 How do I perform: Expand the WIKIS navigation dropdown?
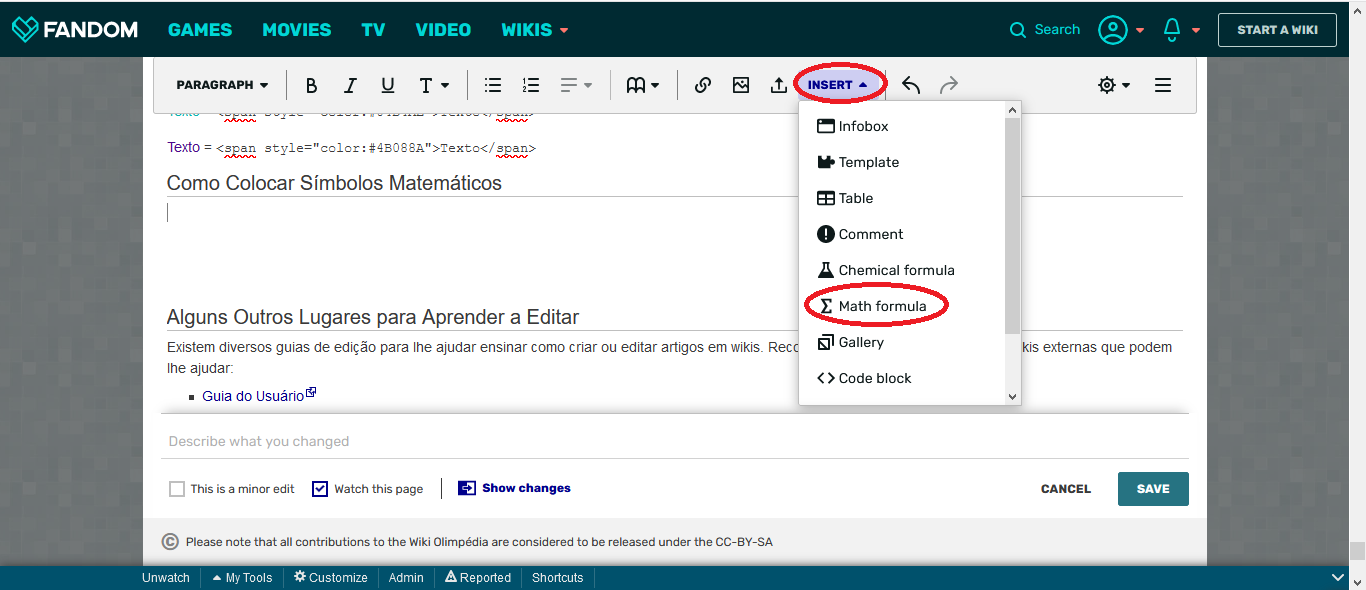(x=535, y=30)
